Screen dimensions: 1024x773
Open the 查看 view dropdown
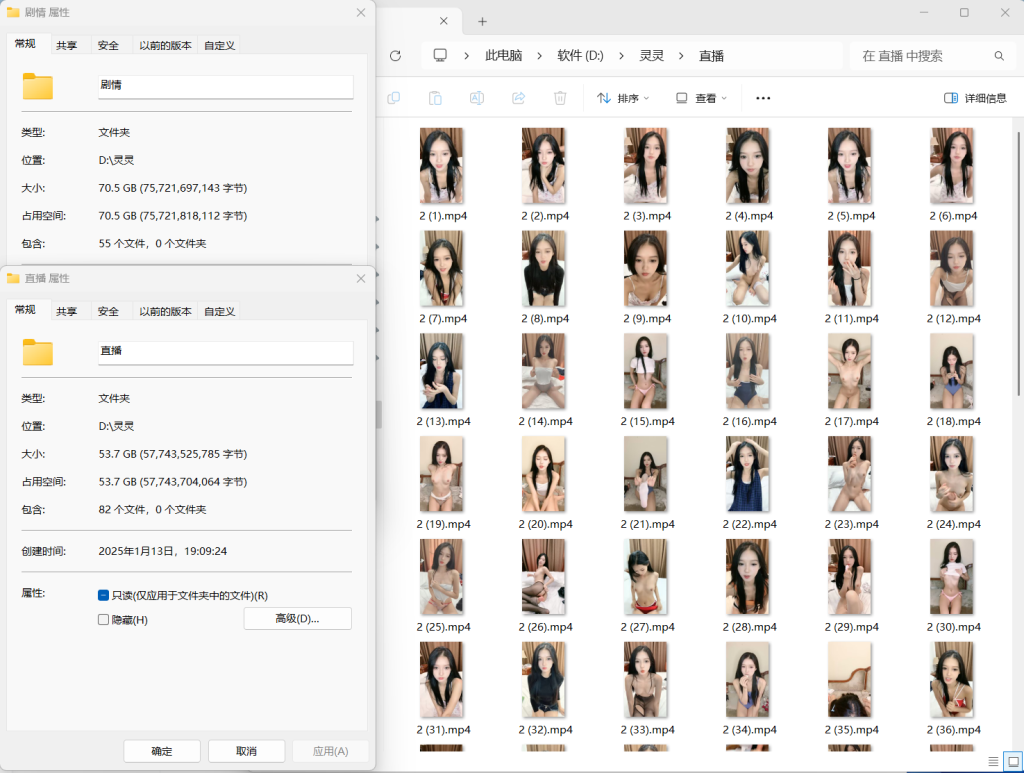coord(701,98)
